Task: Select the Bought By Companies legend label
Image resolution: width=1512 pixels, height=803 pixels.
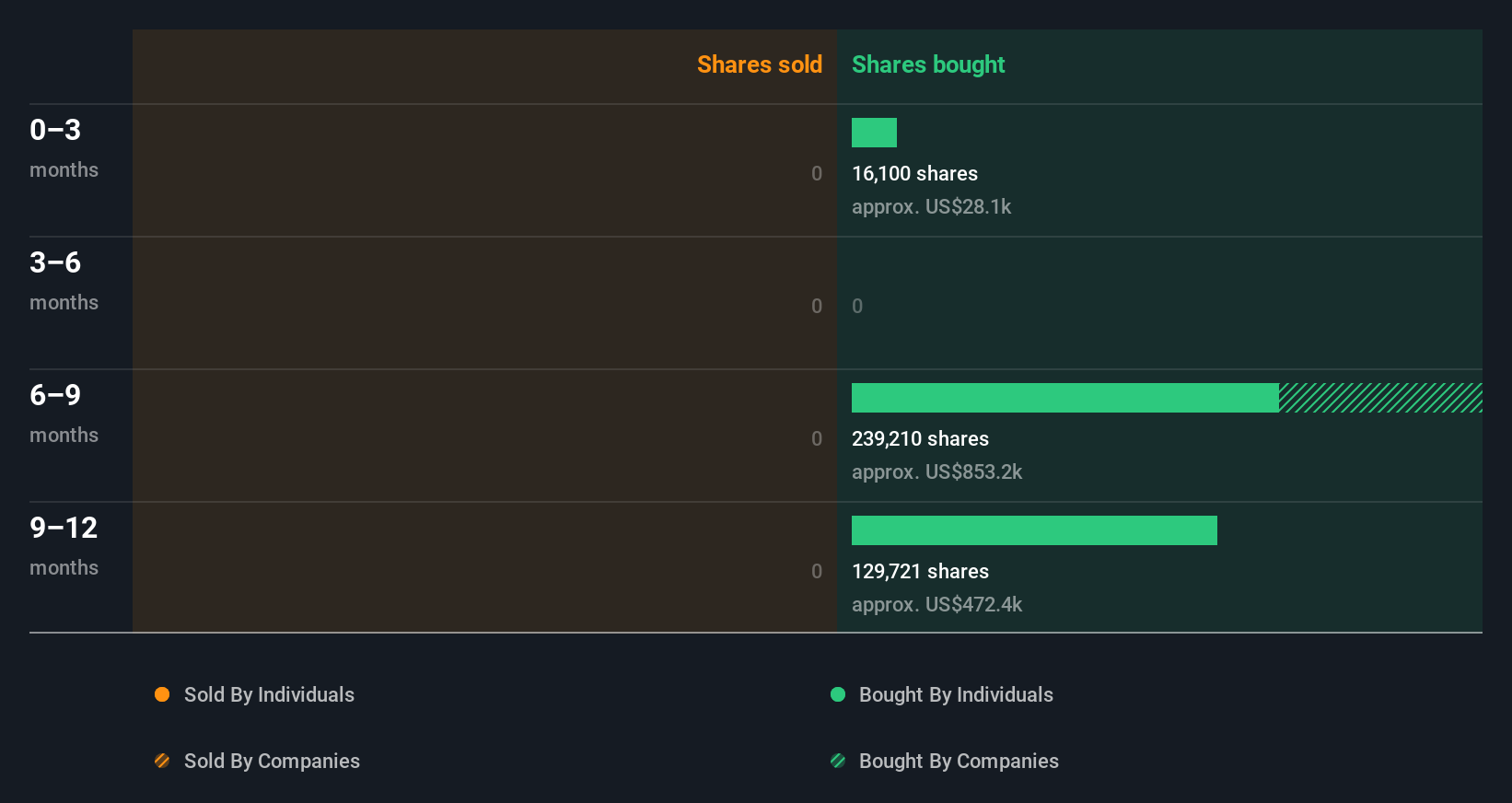Action: (x=959, y=762)
